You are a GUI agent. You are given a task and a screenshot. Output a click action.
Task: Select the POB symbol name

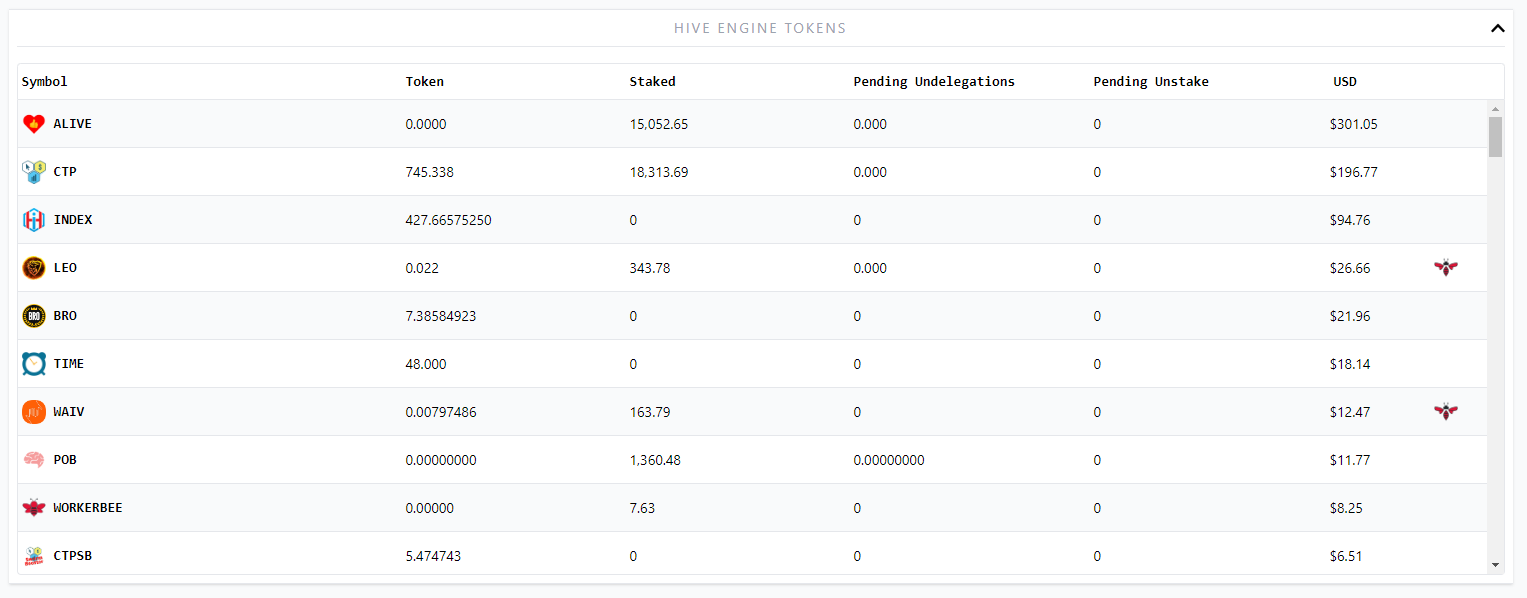[65, 460]
